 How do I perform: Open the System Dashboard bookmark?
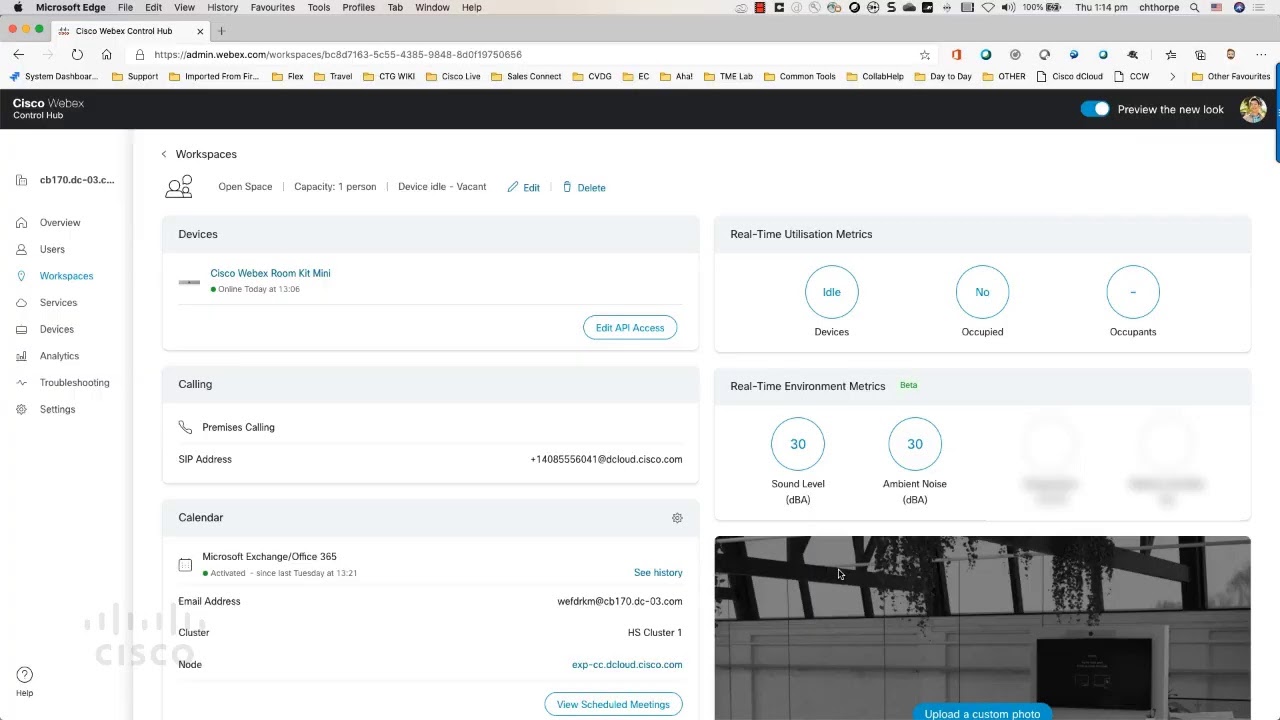54,76
